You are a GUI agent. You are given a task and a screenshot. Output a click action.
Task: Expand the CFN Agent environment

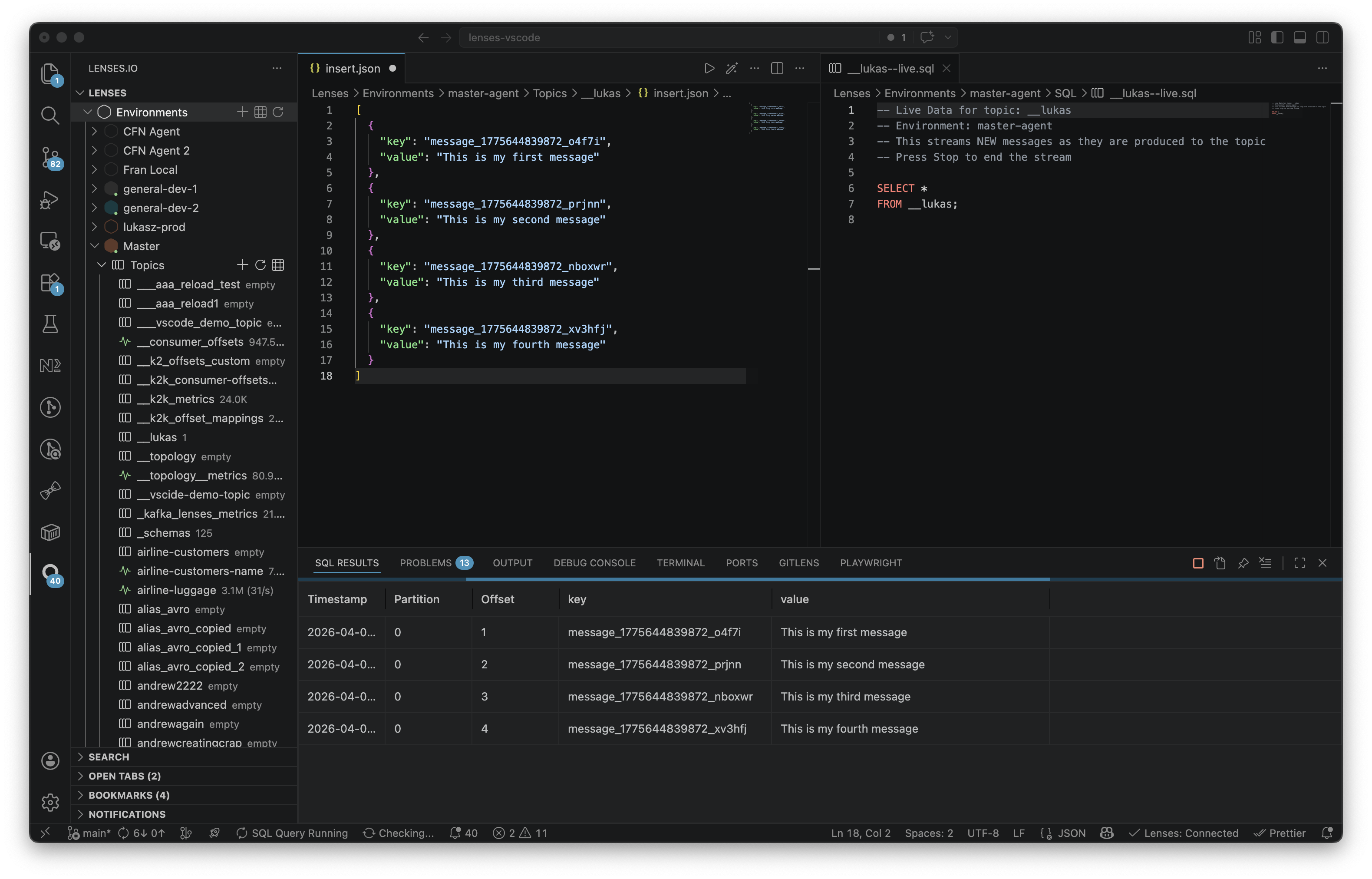(95, 131)
